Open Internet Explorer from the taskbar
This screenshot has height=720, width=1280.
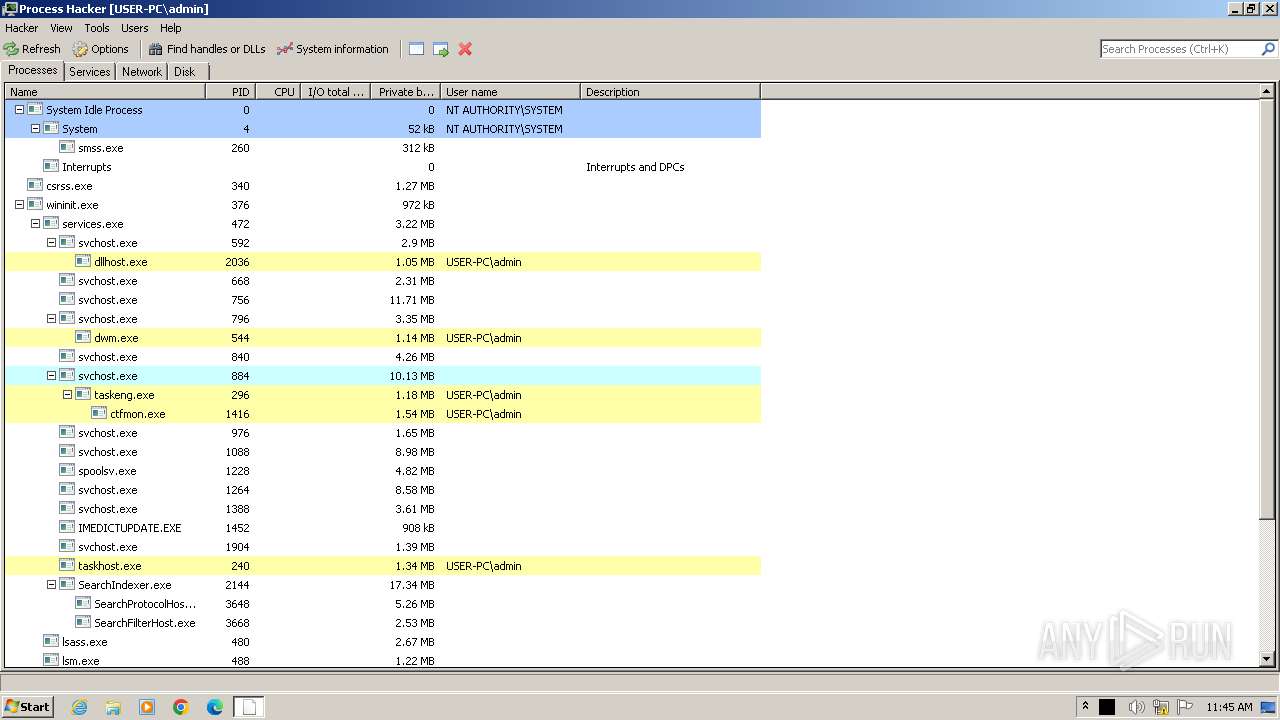79,707
